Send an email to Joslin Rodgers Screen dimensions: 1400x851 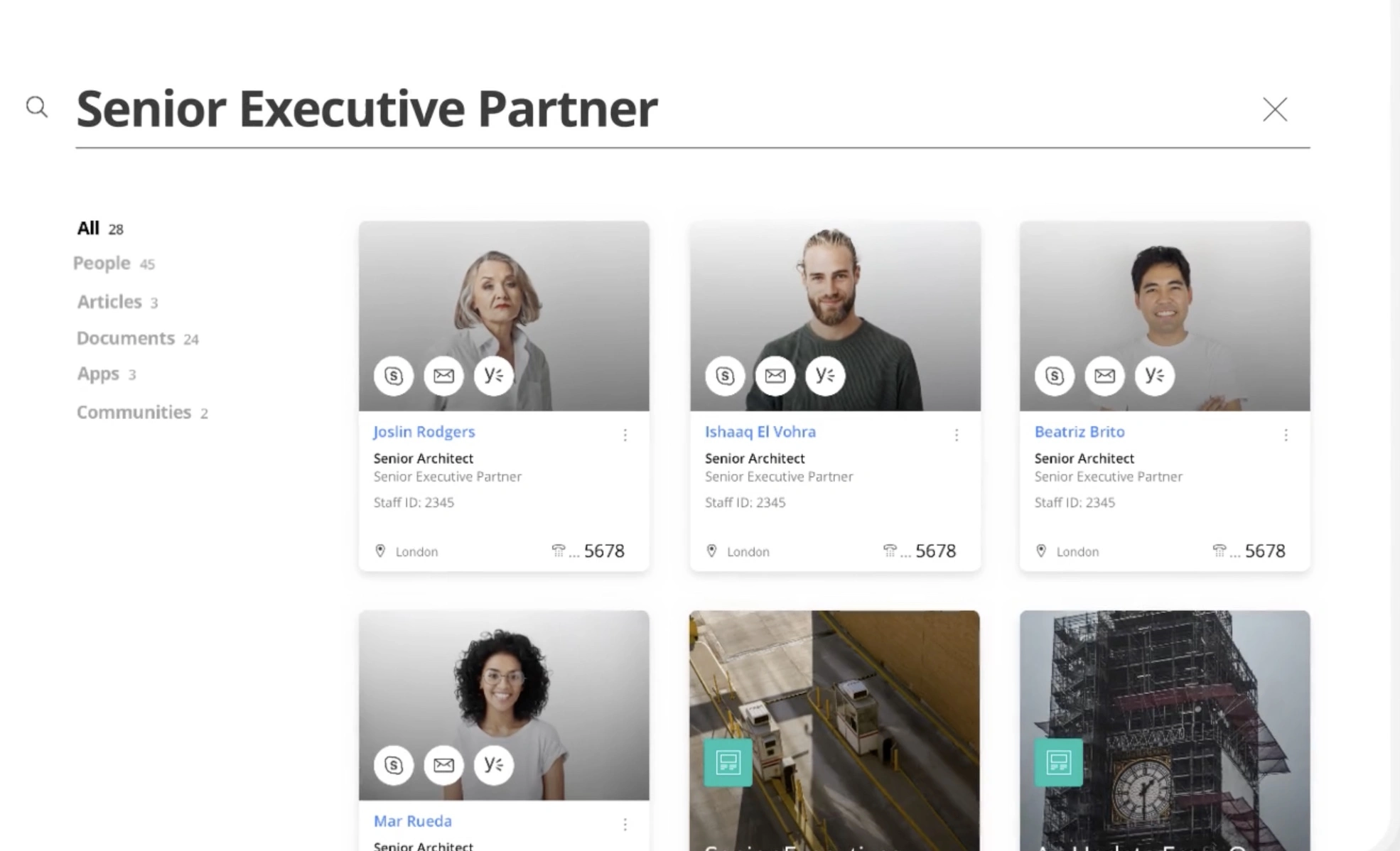coord(443,376)
